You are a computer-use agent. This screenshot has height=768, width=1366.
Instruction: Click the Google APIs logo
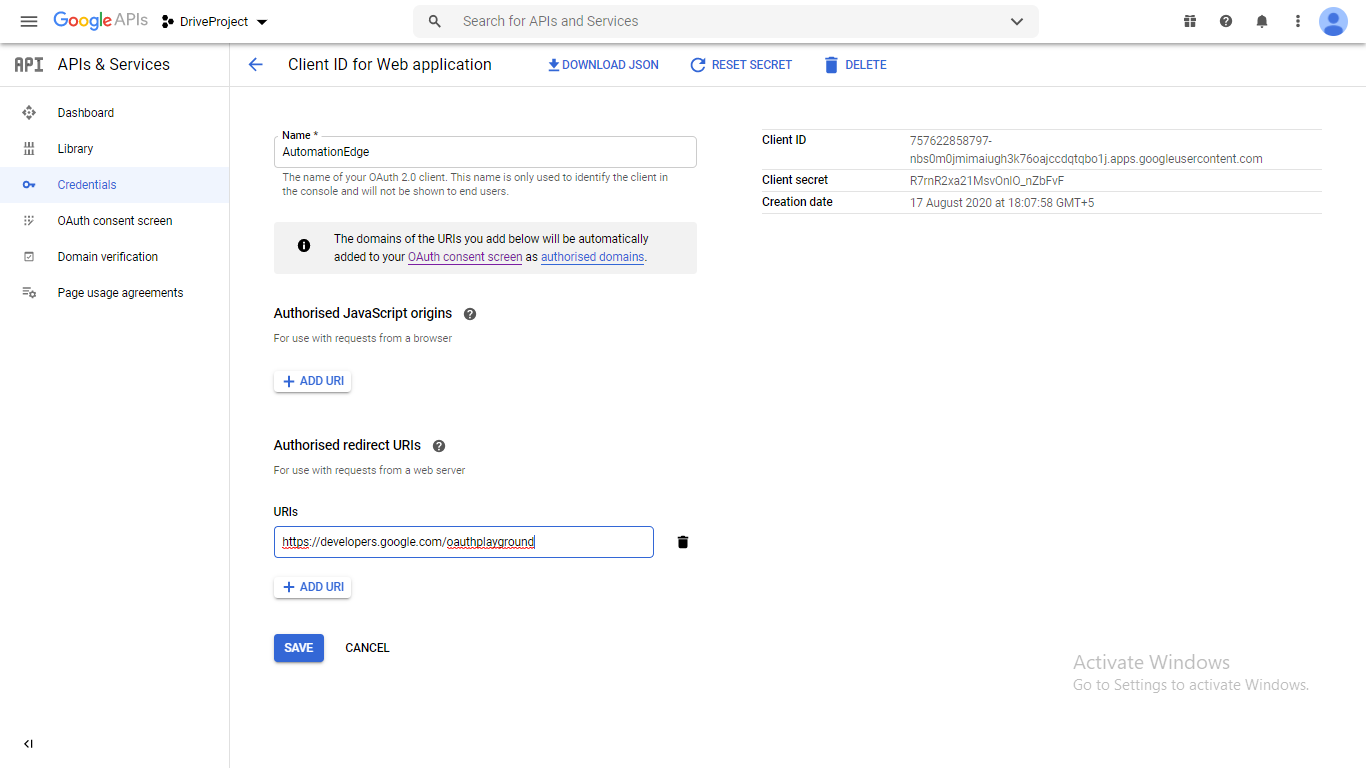(100, 21)
